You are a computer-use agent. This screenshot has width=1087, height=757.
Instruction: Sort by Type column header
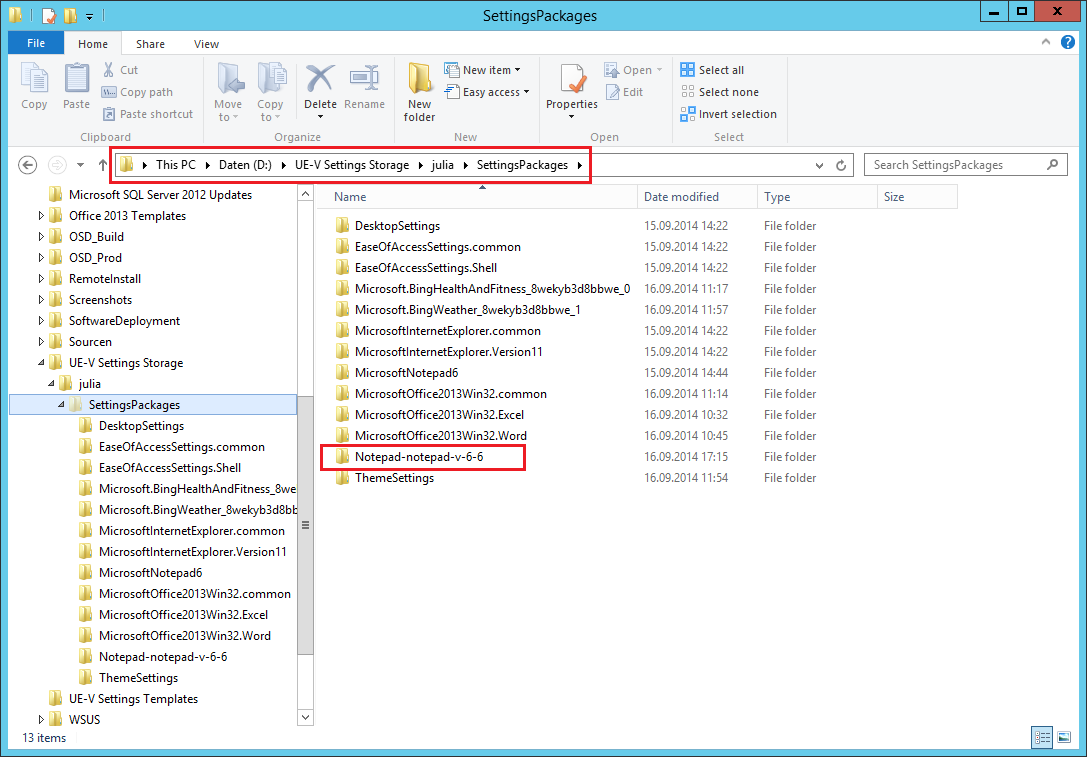[817, 197]
